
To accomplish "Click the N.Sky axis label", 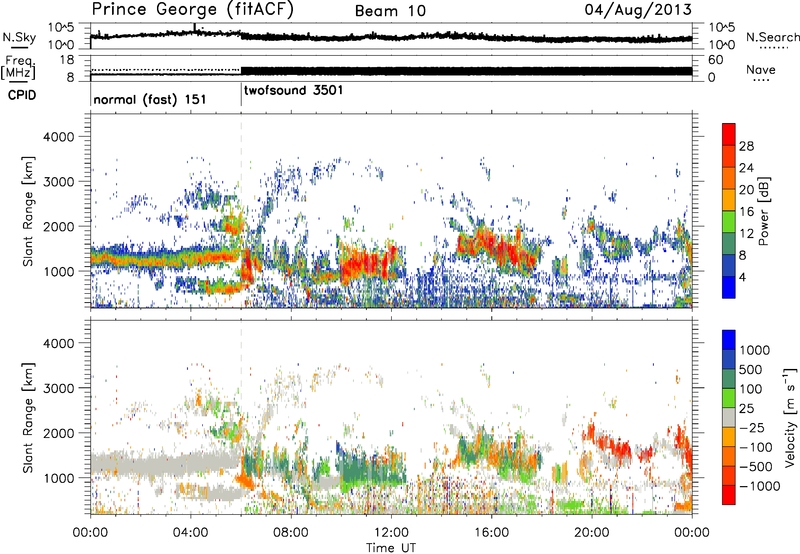I will click(x=19, y=37).
